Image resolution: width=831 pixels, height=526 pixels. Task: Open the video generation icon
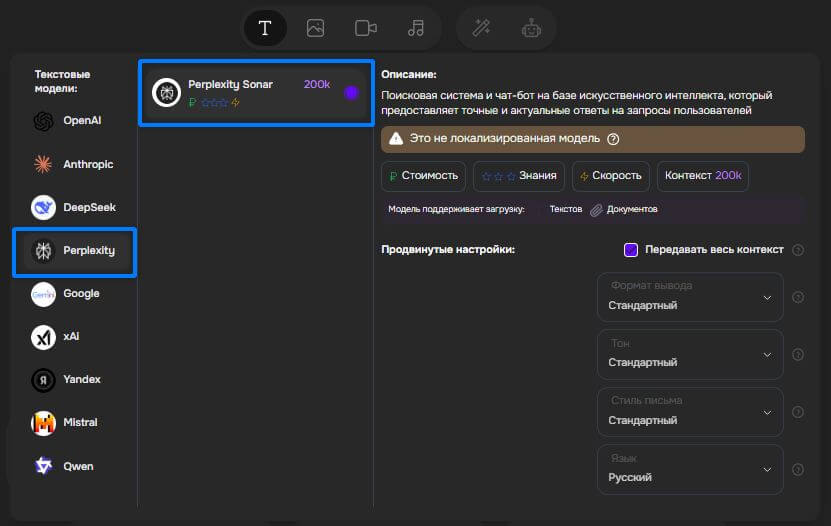(x=365, y=28)
